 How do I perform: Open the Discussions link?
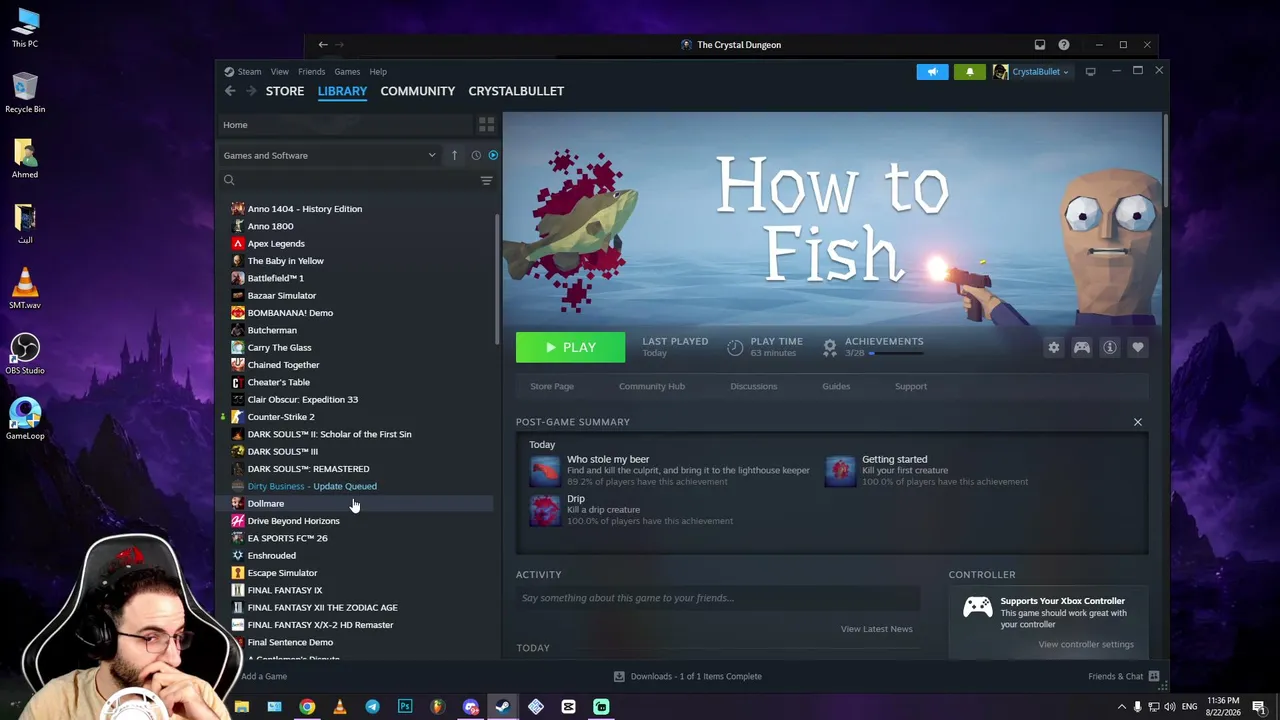pyautogui.click(x=754, y=386)
